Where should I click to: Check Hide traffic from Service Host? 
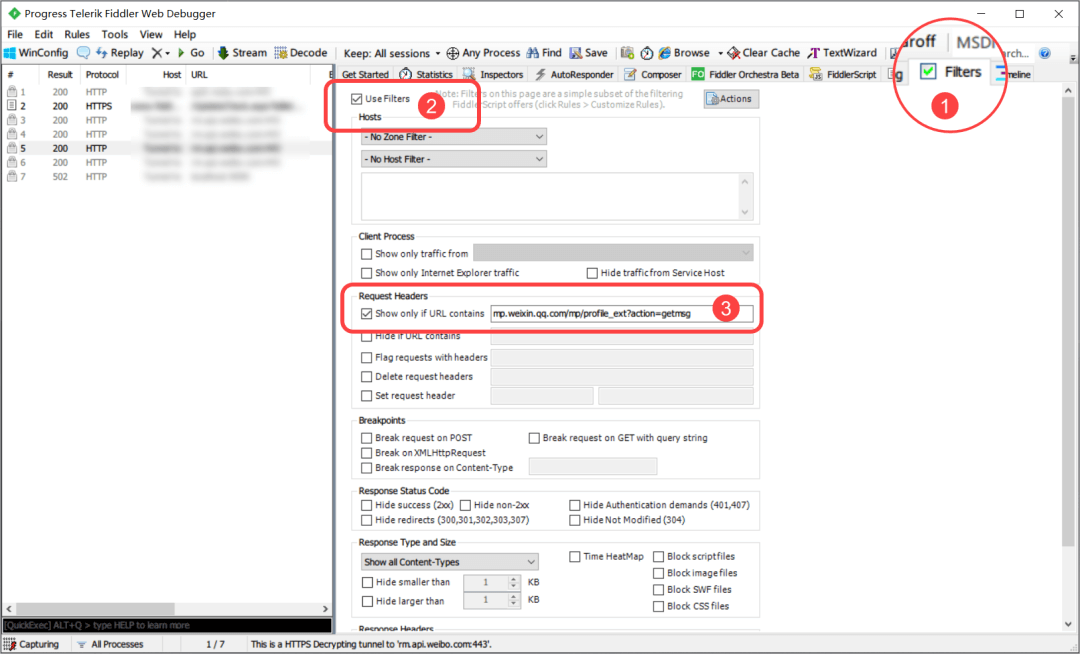pos(592,273)
